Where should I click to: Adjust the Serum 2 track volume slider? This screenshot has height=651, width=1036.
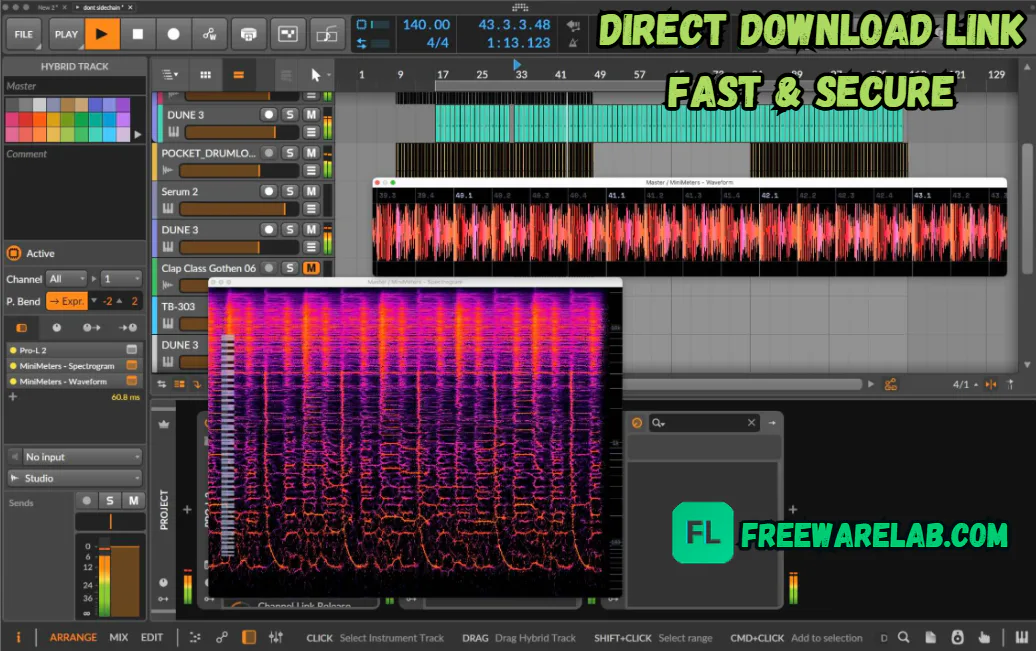click(239, 209)
